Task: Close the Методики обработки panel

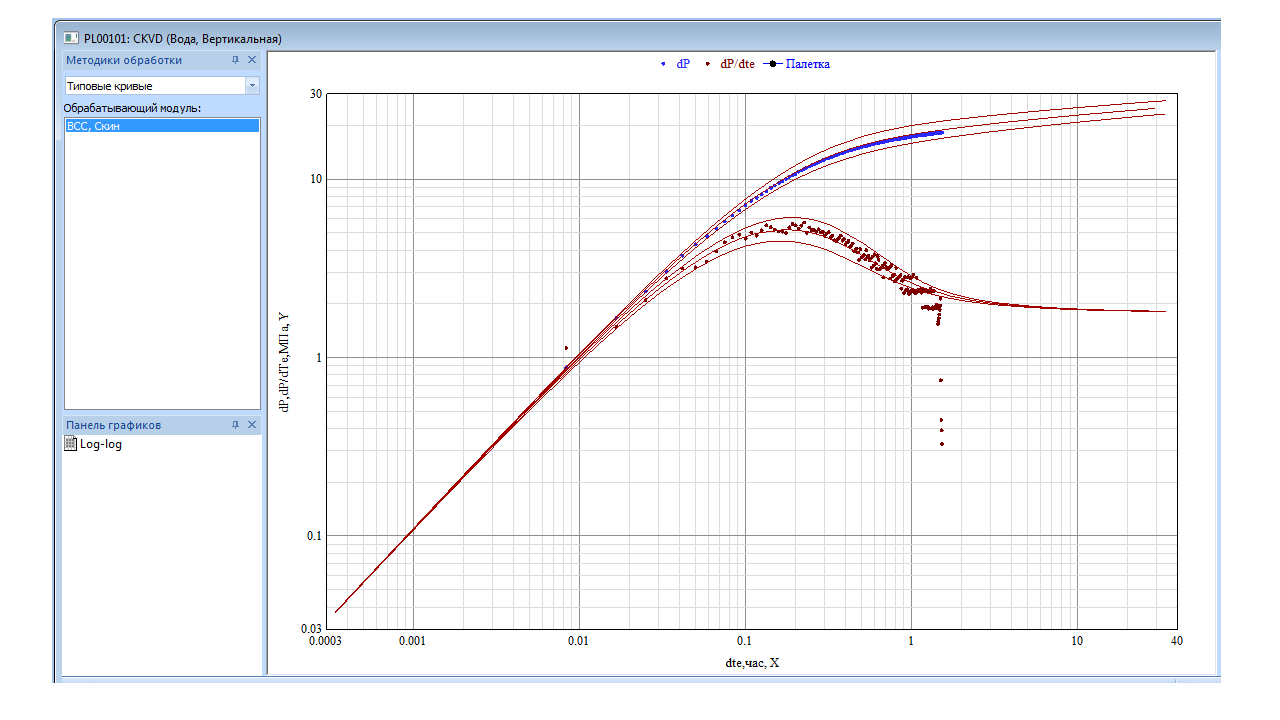Action: pyautogui.click(x=252, y=60)
